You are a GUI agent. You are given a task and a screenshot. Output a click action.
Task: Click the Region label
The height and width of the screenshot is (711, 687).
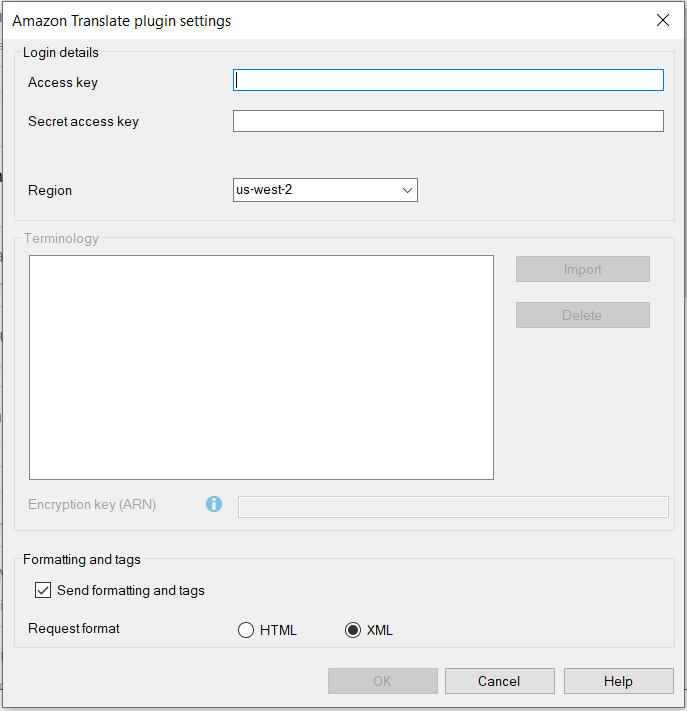click(50, 190)
